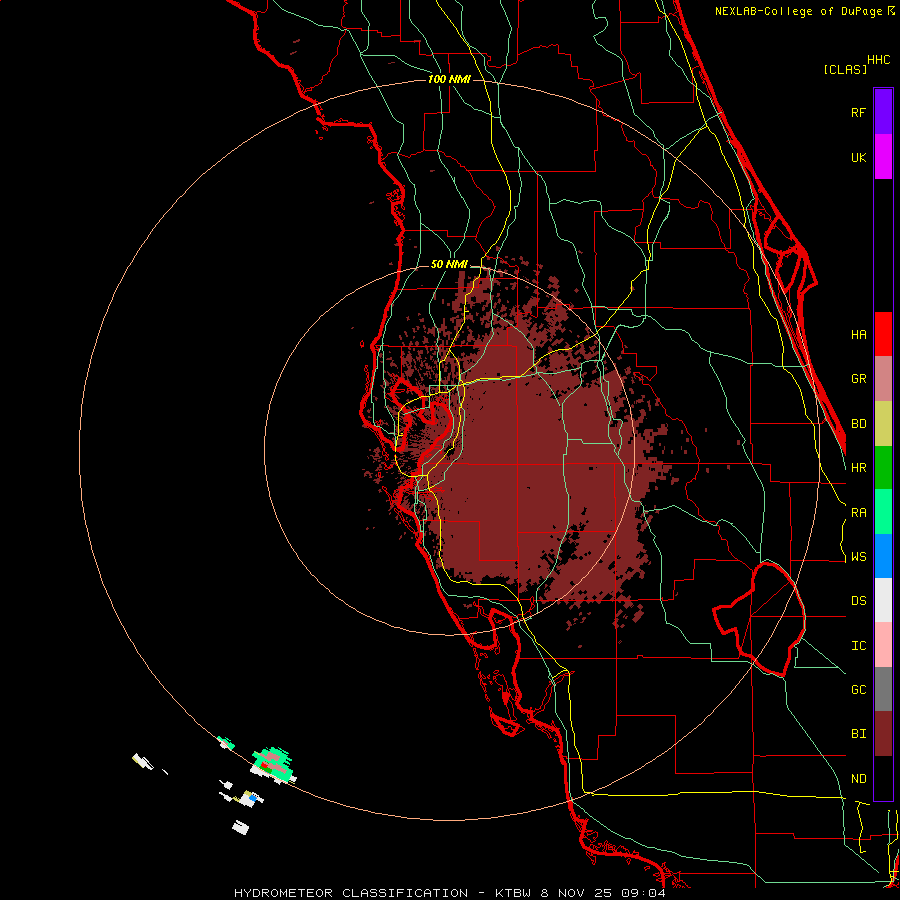Click the white DS legend color swatch
Image resolution: width=900 pixels, height=900 pixels.
tap(883, 600)
